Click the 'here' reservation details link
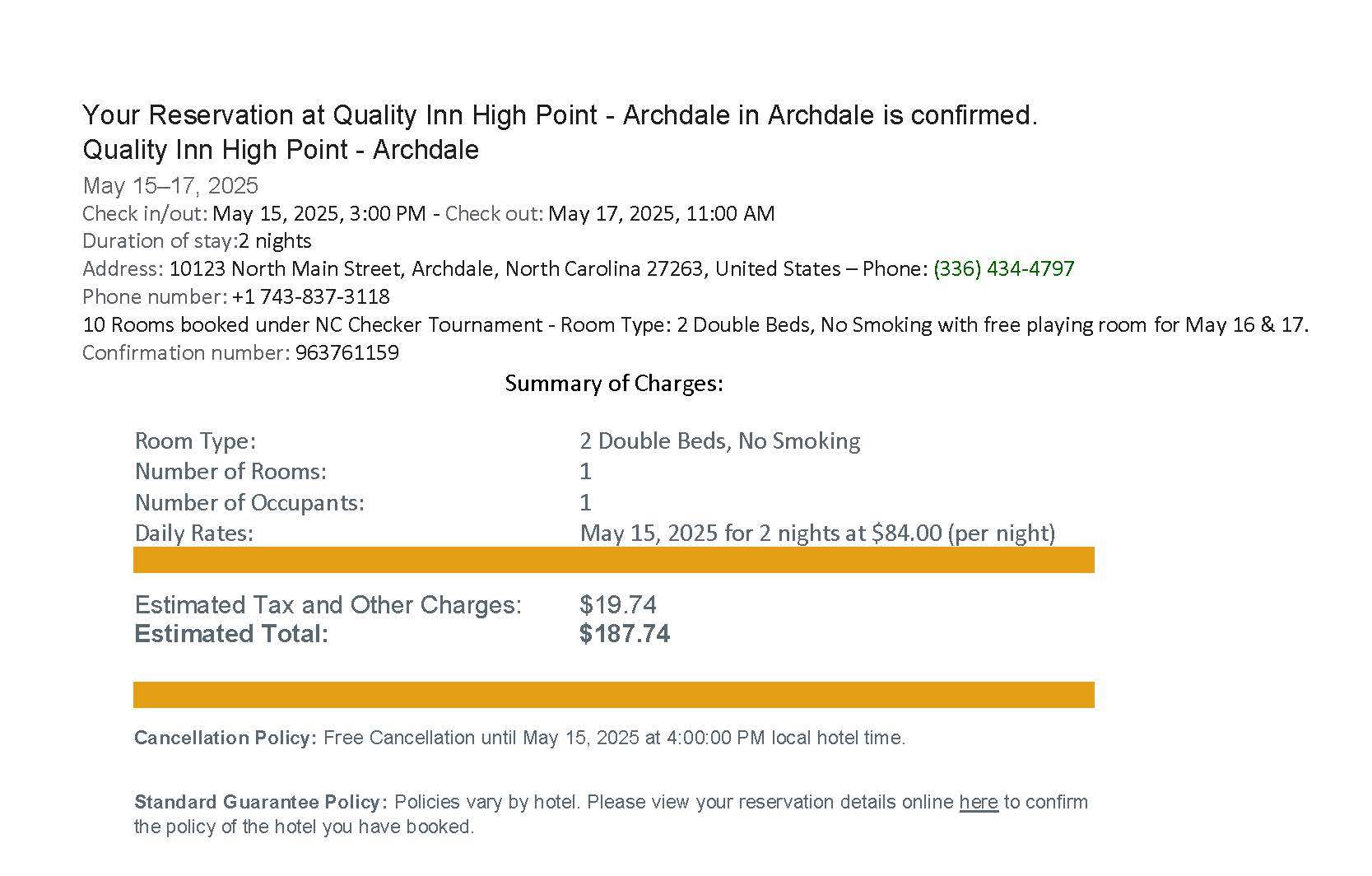The width and height of the screenshot is (1372, 876). click(x=979, y=802)
